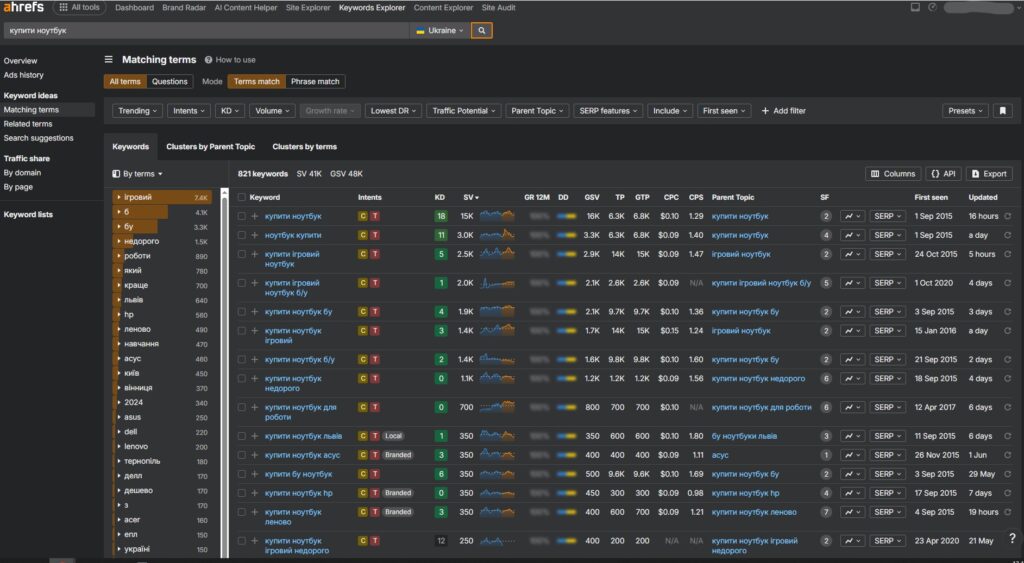This screenshot has width=1024, height=563.
Task: Click the bookmark icon next to Presets
Action: click(1003, 111)
